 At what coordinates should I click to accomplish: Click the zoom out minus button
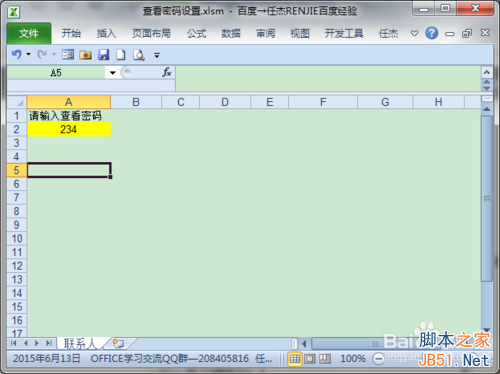coord(378,359)
